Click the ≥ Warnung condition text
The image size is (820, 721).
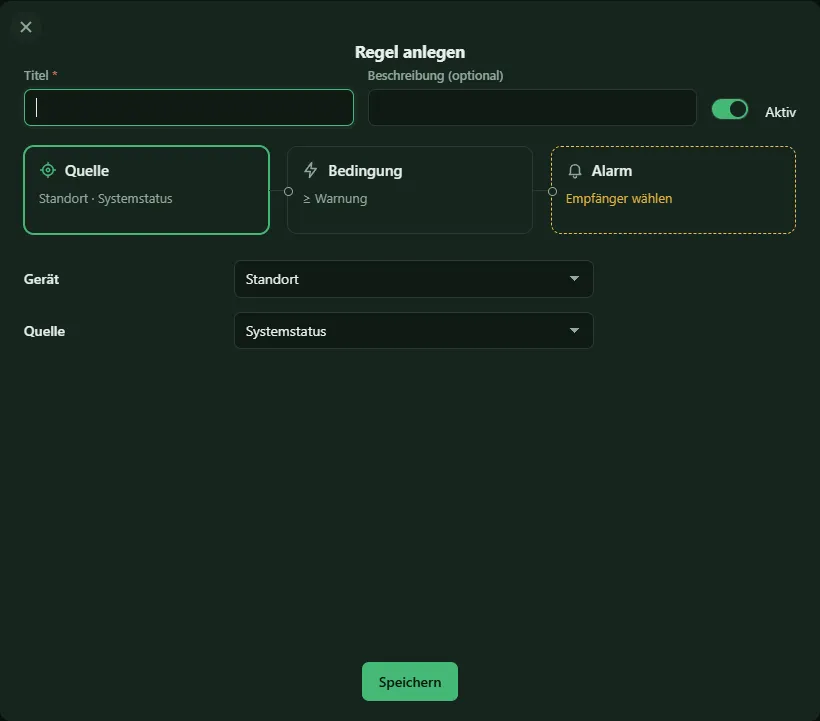point(335,199)
